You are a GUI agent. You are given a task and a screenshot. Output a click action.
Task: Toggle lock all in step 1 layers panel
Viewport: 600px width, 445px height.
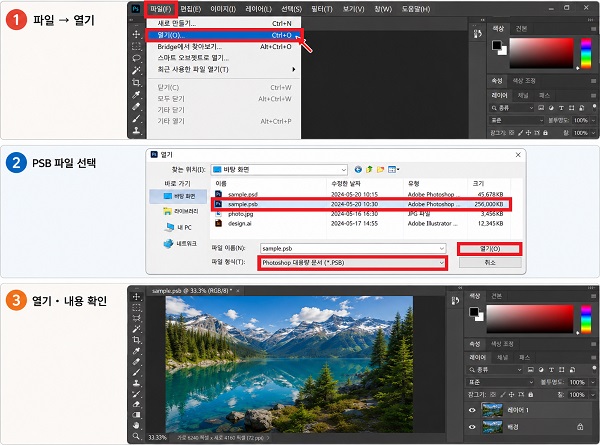point(545,133)
